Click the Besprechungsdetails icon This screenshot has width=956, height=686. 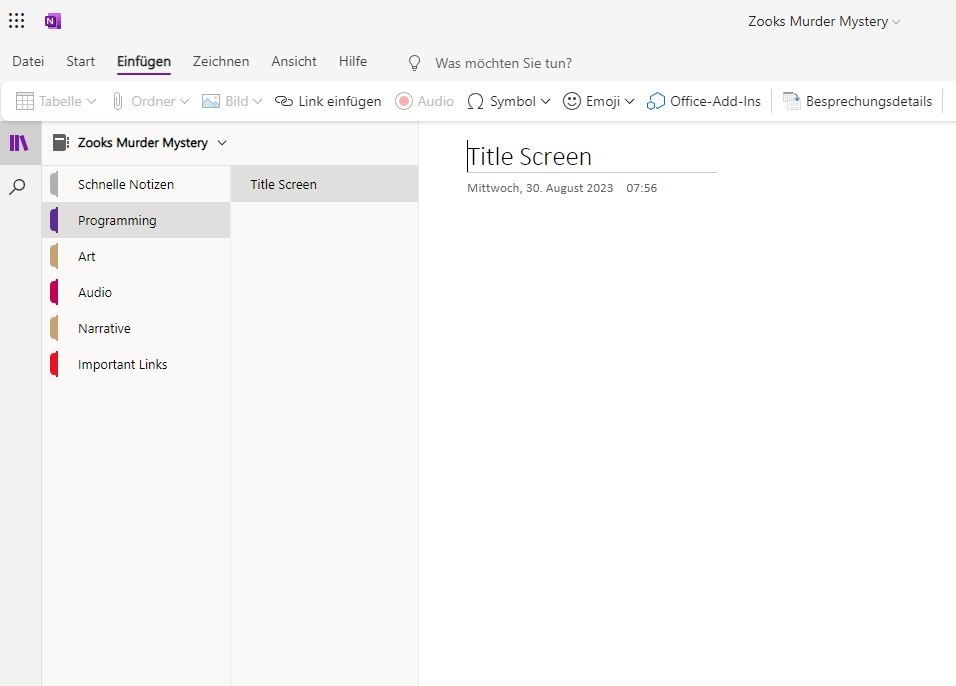791,101
